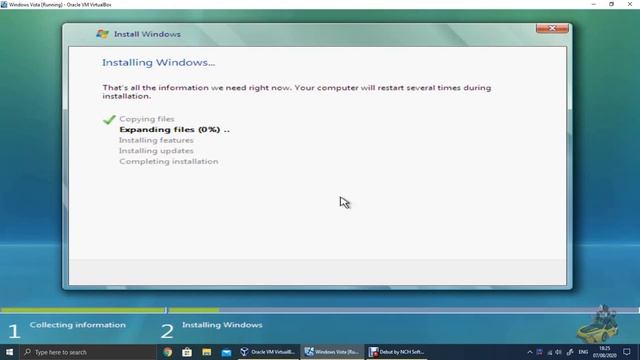
Task: Open Microsoft Store from the taskbar
Action: [187, 352]
